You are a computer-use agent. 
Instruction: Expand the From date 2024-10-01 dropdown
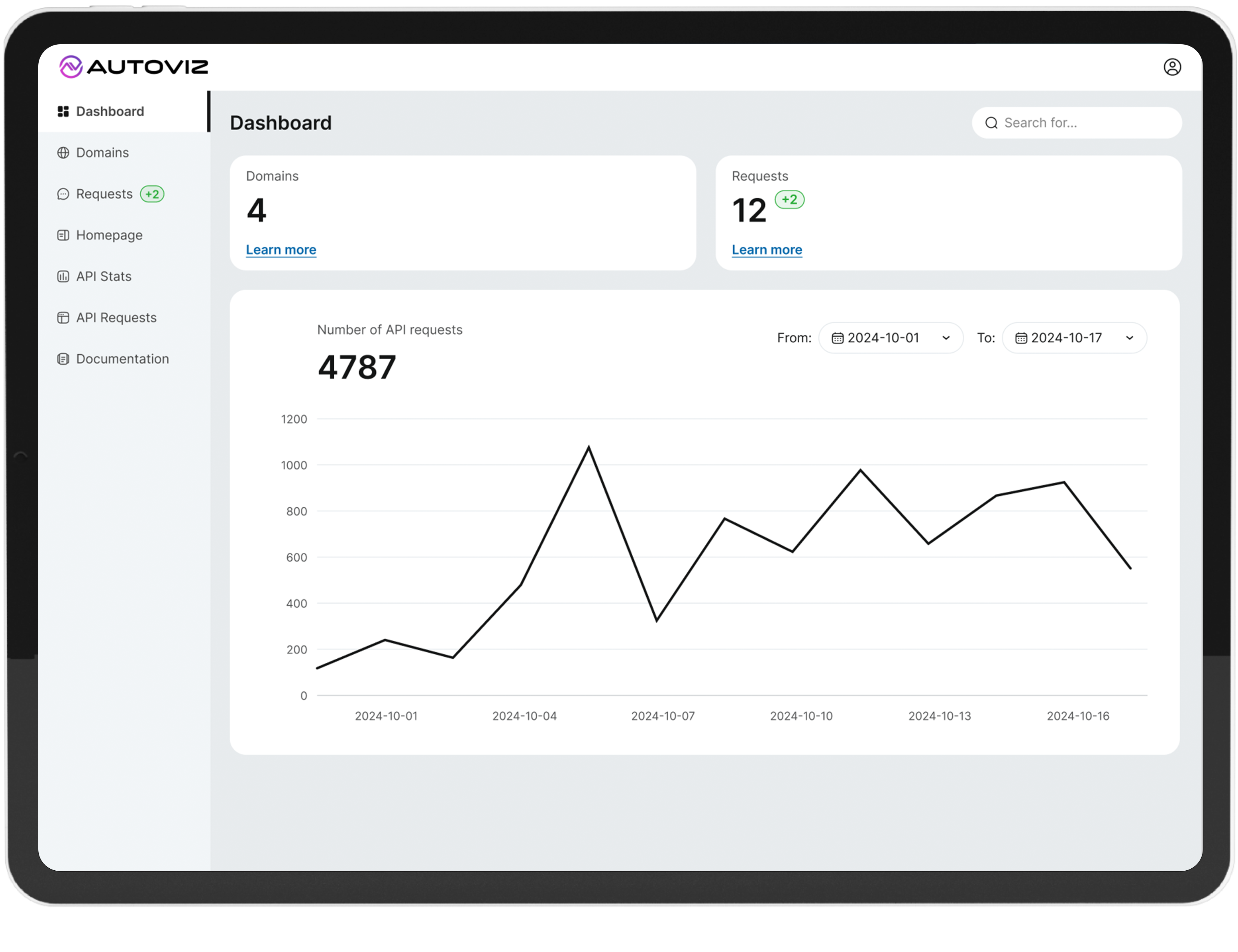tap(945, 338)
